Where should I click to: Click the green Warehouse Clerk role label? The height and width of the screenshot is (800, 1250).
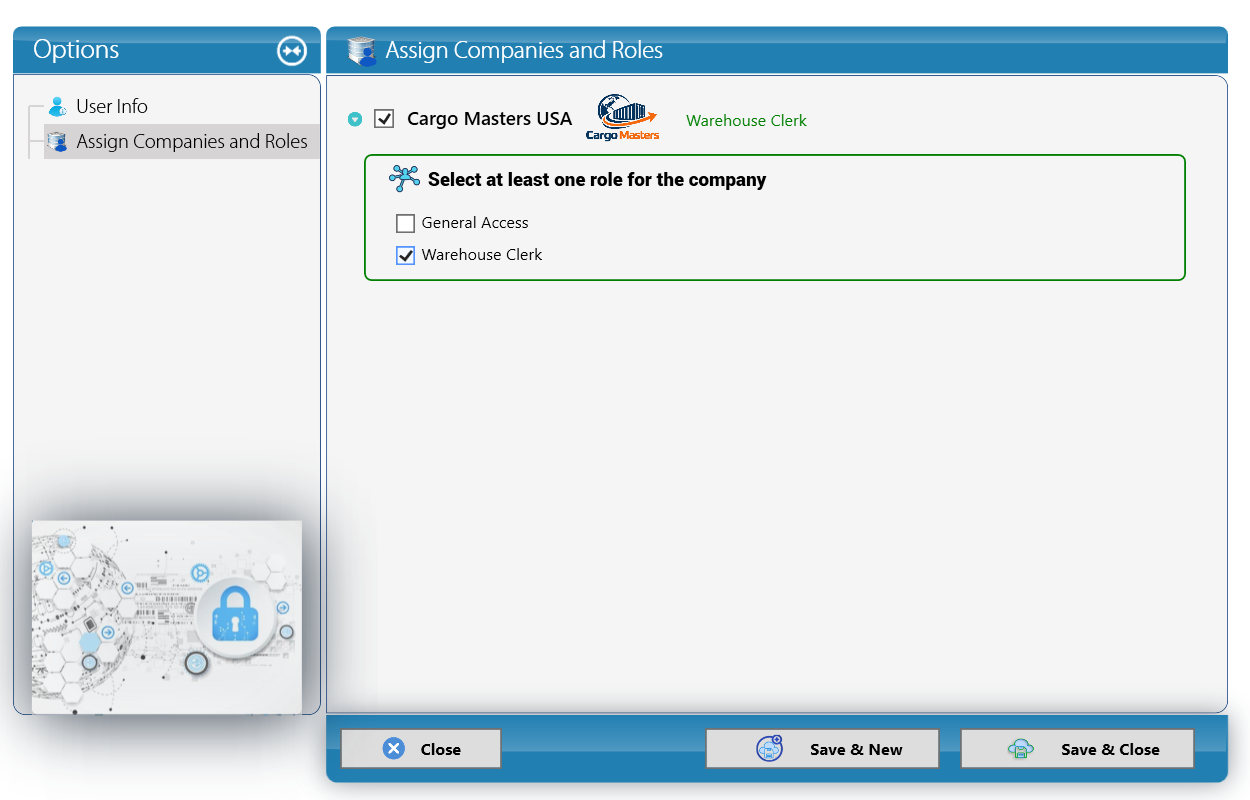click(746, 121)
